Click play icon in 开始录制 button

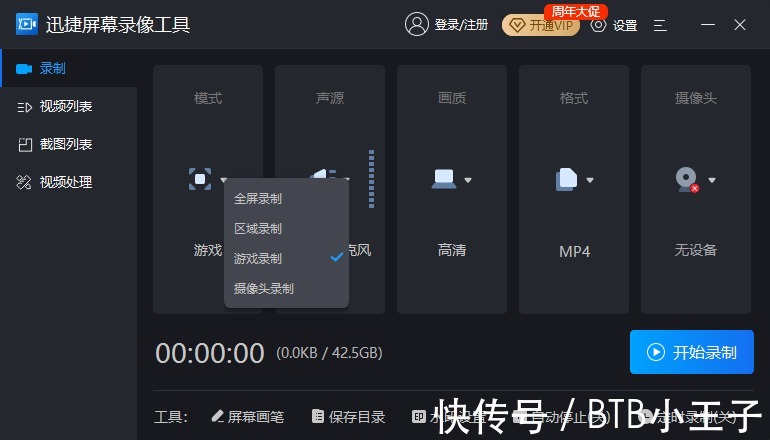coord(656,352)
